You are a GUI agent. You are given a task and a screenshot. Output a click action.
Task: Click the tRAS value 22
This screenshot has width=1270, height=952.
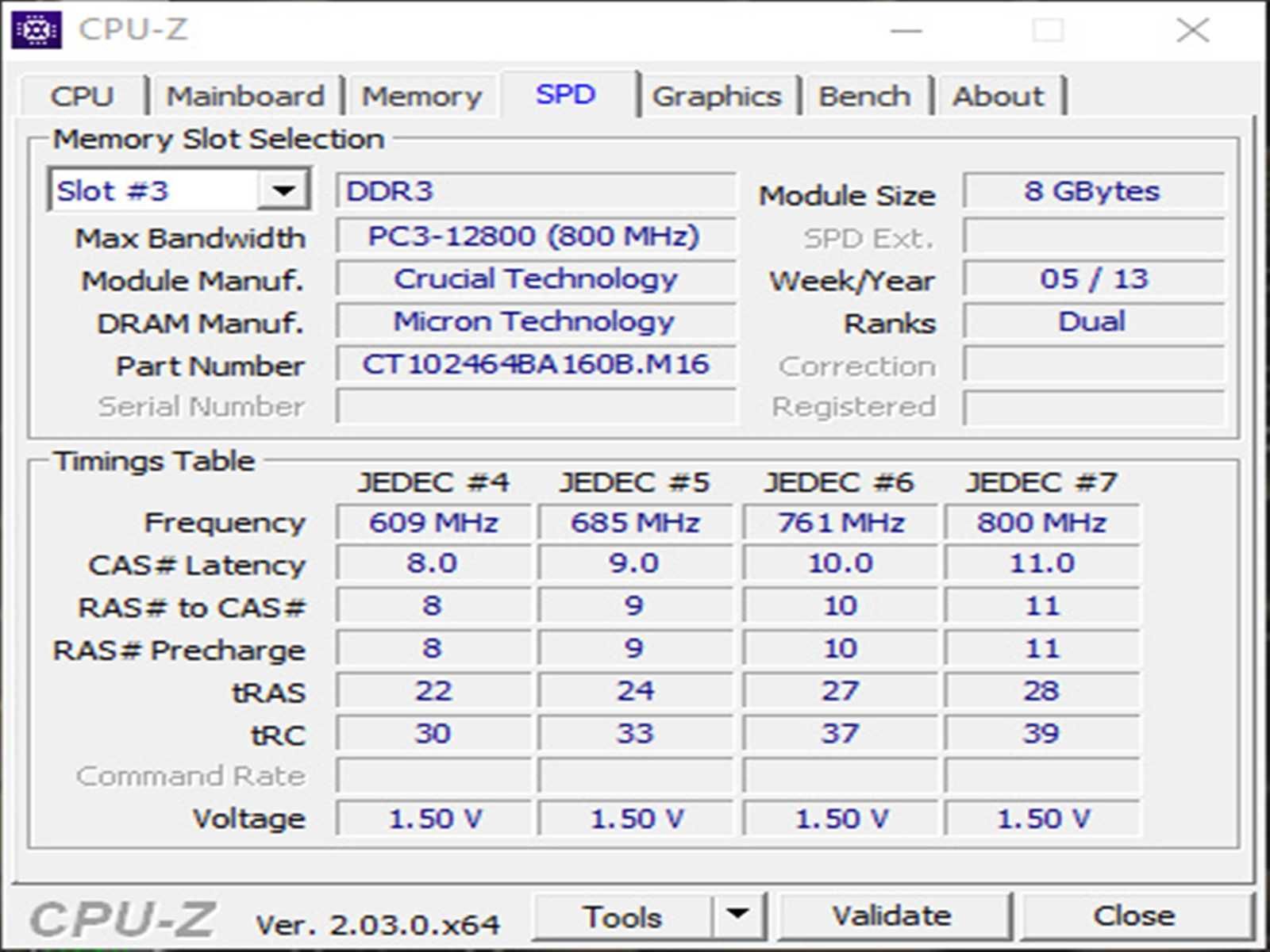coord(433,691)
